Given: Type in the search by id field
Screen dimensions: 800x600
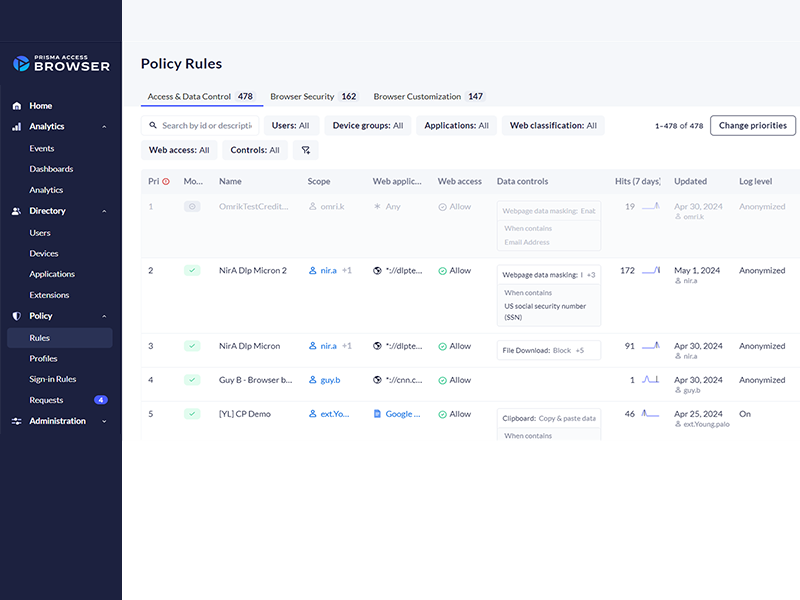Looking at the screenshot, I should pyautogui.click(x=206, y=126).
